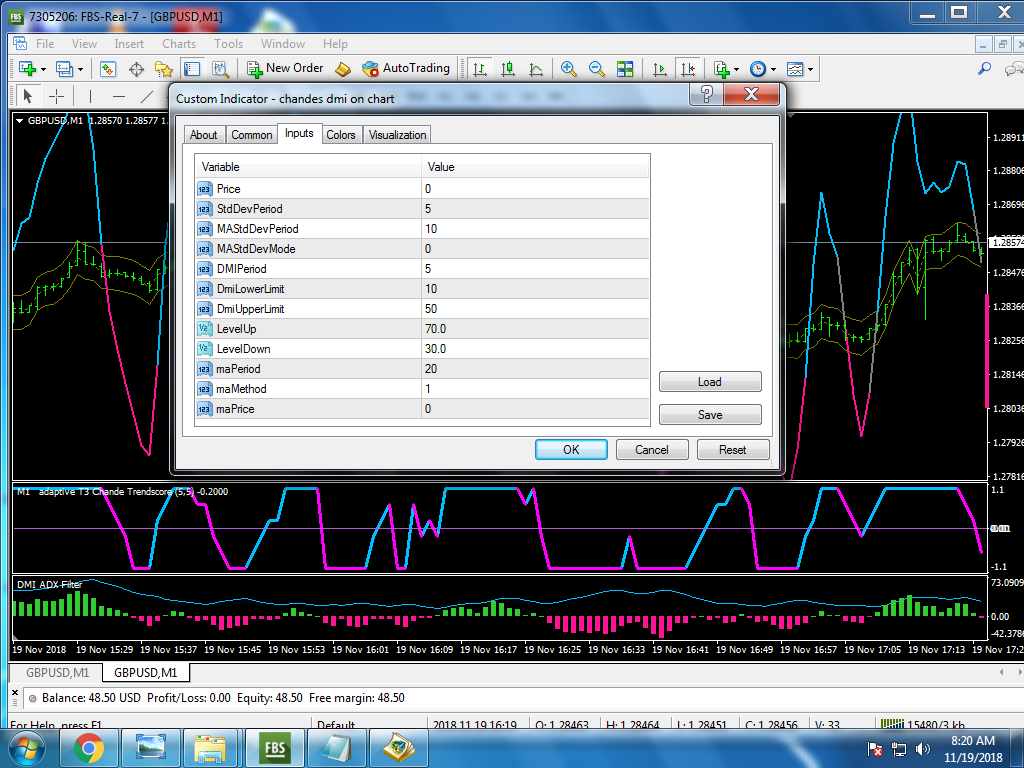Click the Zoom In magnifier icon
Viewport: 1024px width, 768px height.
569,69
